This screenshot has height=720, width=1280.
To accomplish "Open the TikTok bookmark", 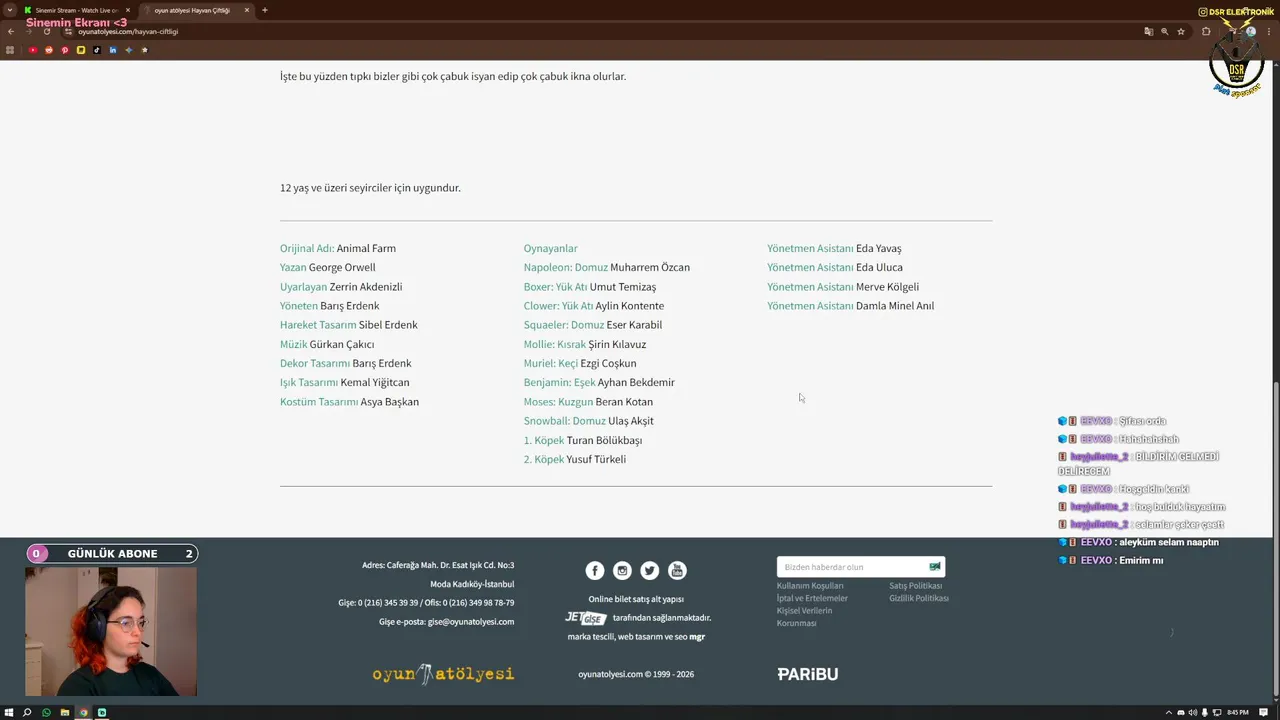I will point(97,50).
